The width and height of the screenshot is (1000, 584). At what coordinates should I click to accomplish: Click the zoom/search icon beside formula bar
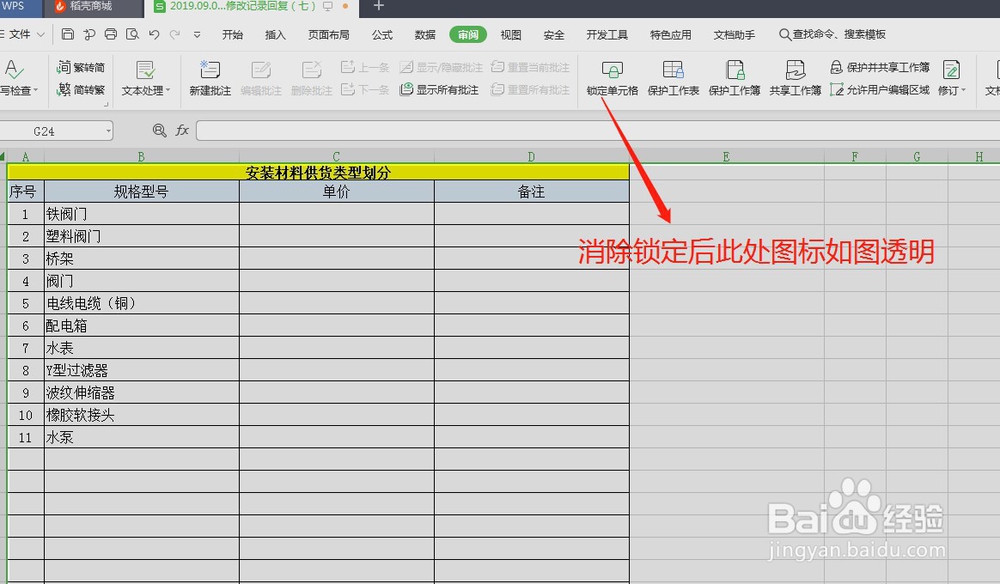(159, 131)
